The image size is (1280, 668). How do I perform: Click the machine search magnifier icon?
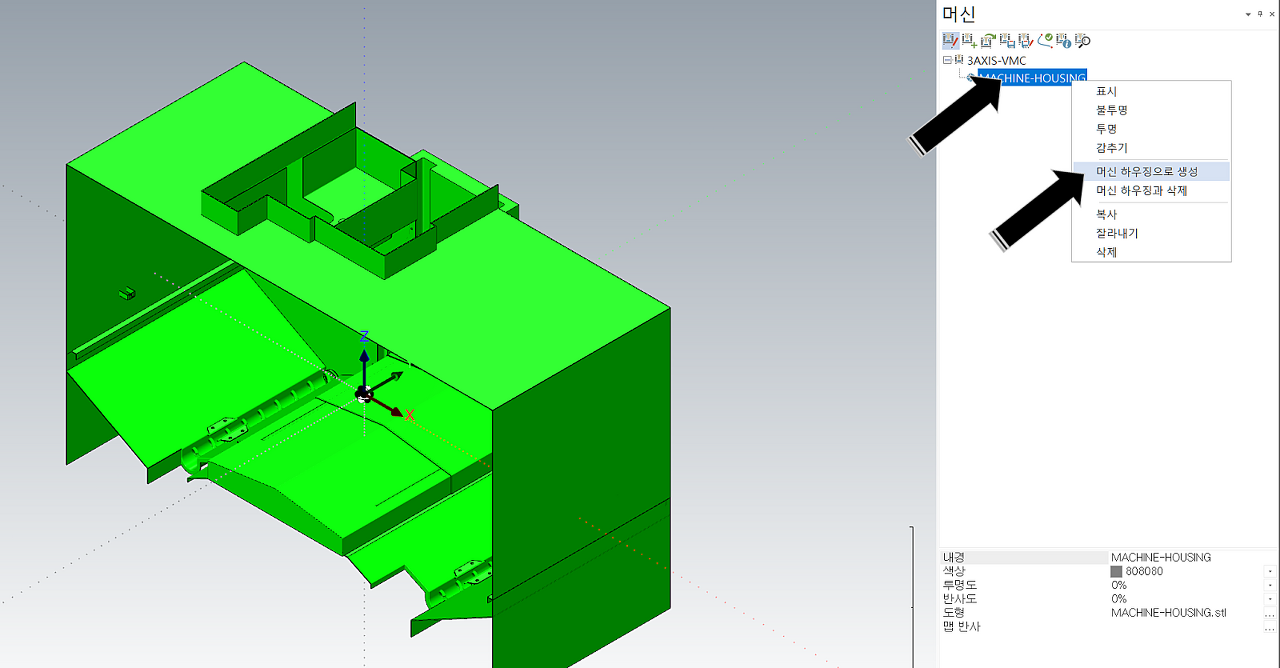[x=1082, y=41]
